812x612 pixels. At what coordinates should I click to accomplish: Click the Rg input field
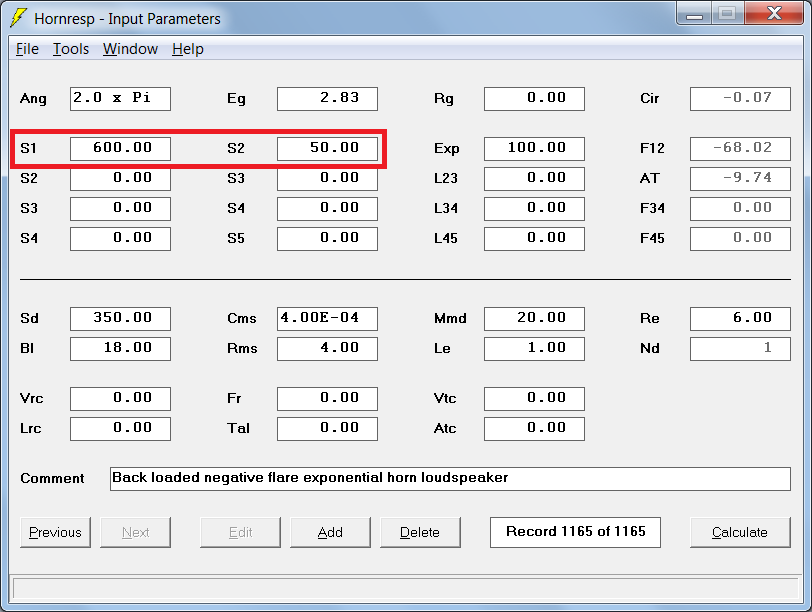pos(534,99)
